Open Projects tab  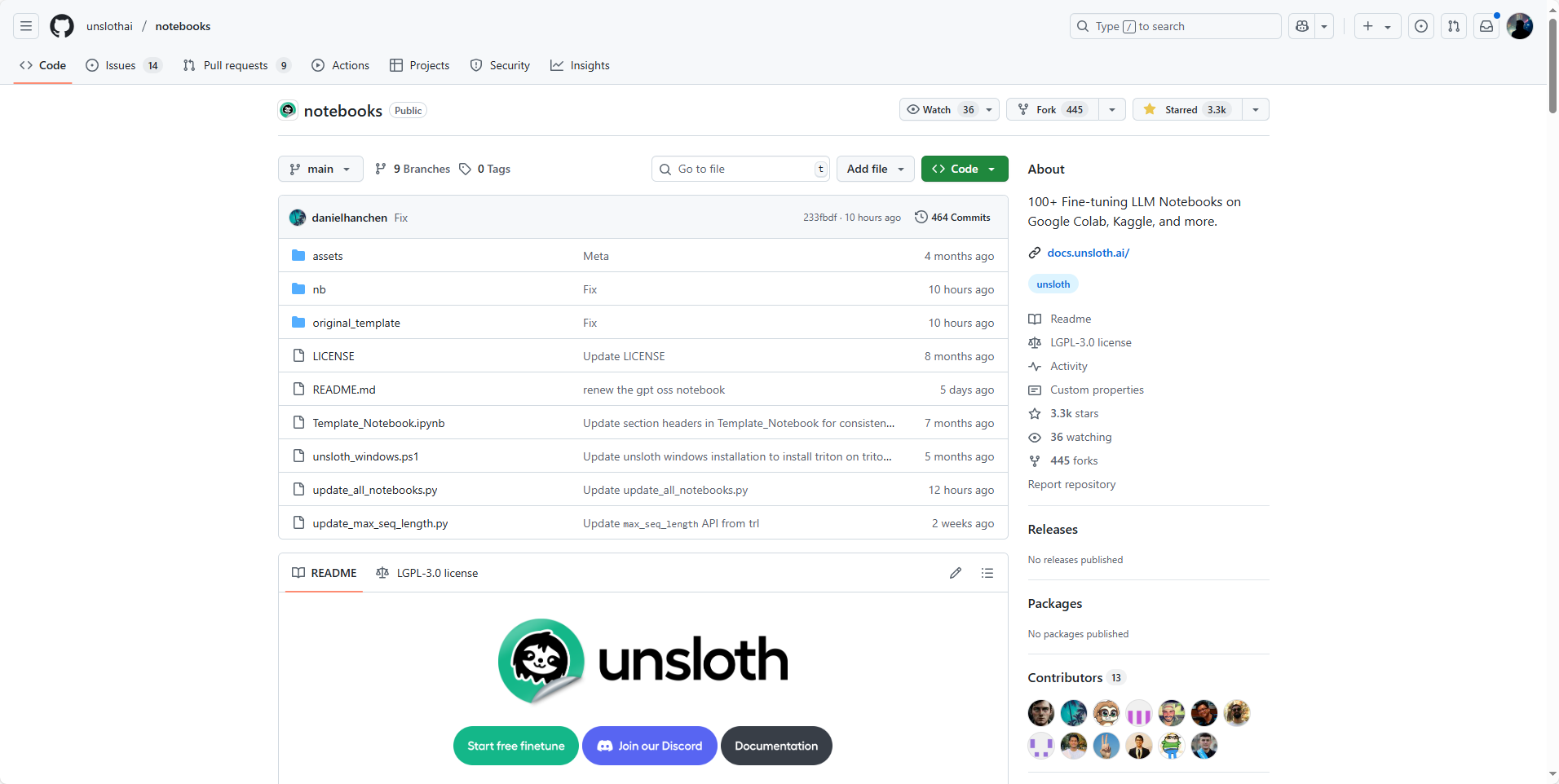click(x=419, y=65)
